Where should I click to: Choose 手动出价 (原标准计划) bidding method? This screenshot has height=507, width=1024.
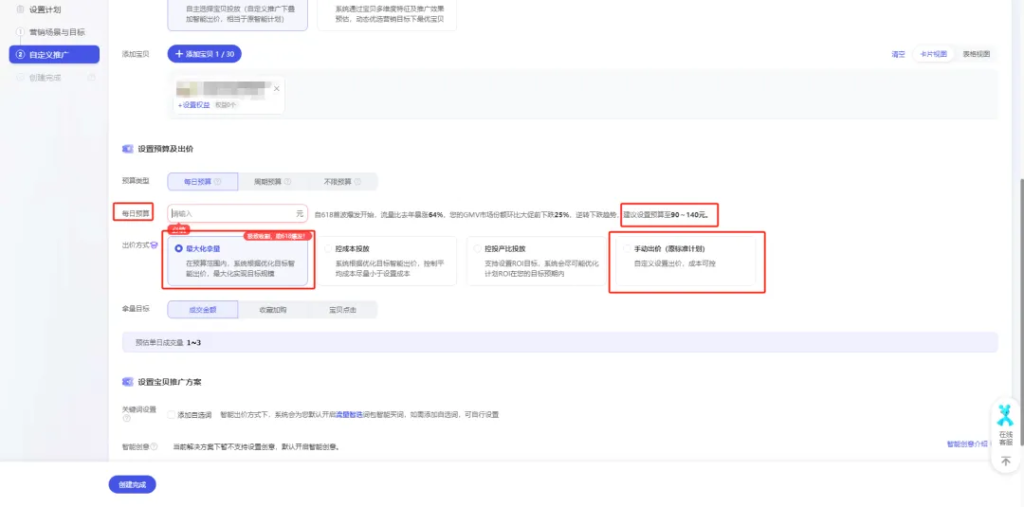[x=686, y=261]
